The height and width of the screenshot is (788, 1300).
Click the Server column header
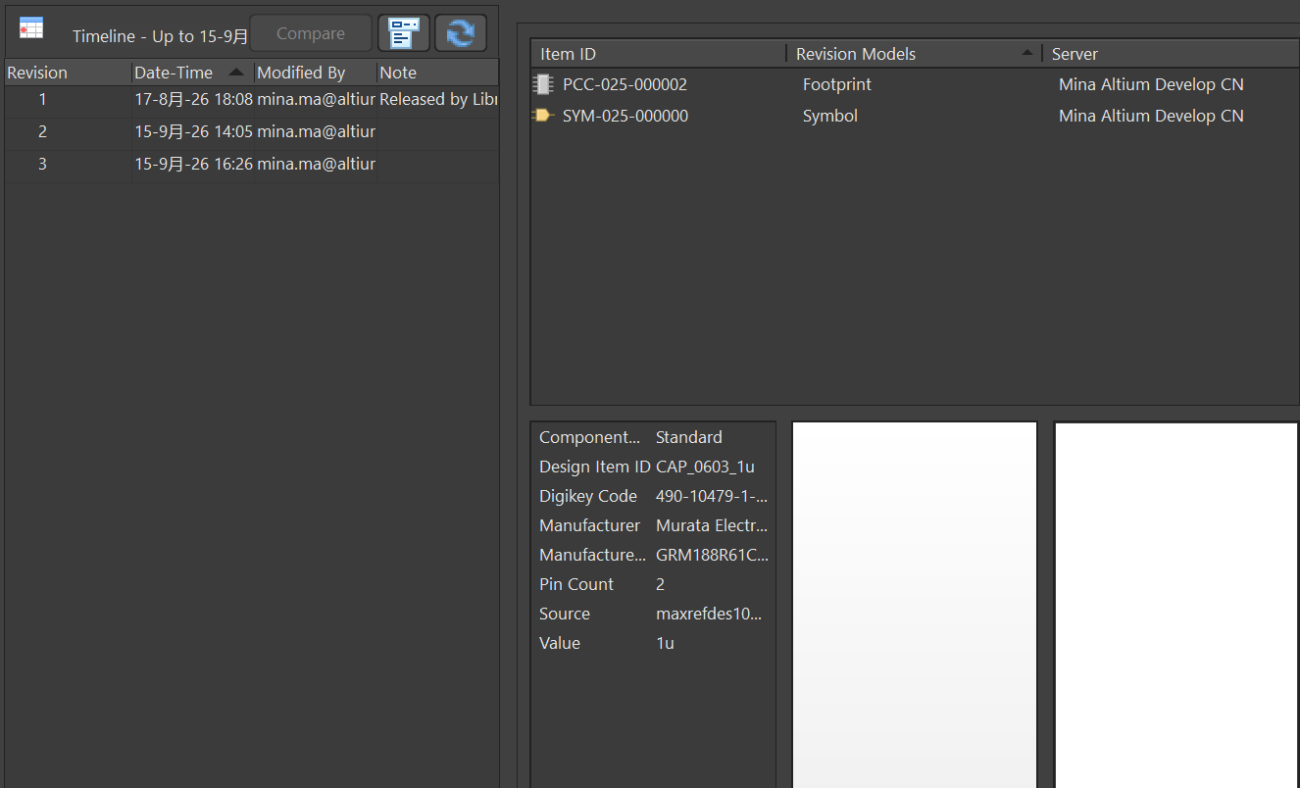pyautogui.click(x=1170, y=54)
